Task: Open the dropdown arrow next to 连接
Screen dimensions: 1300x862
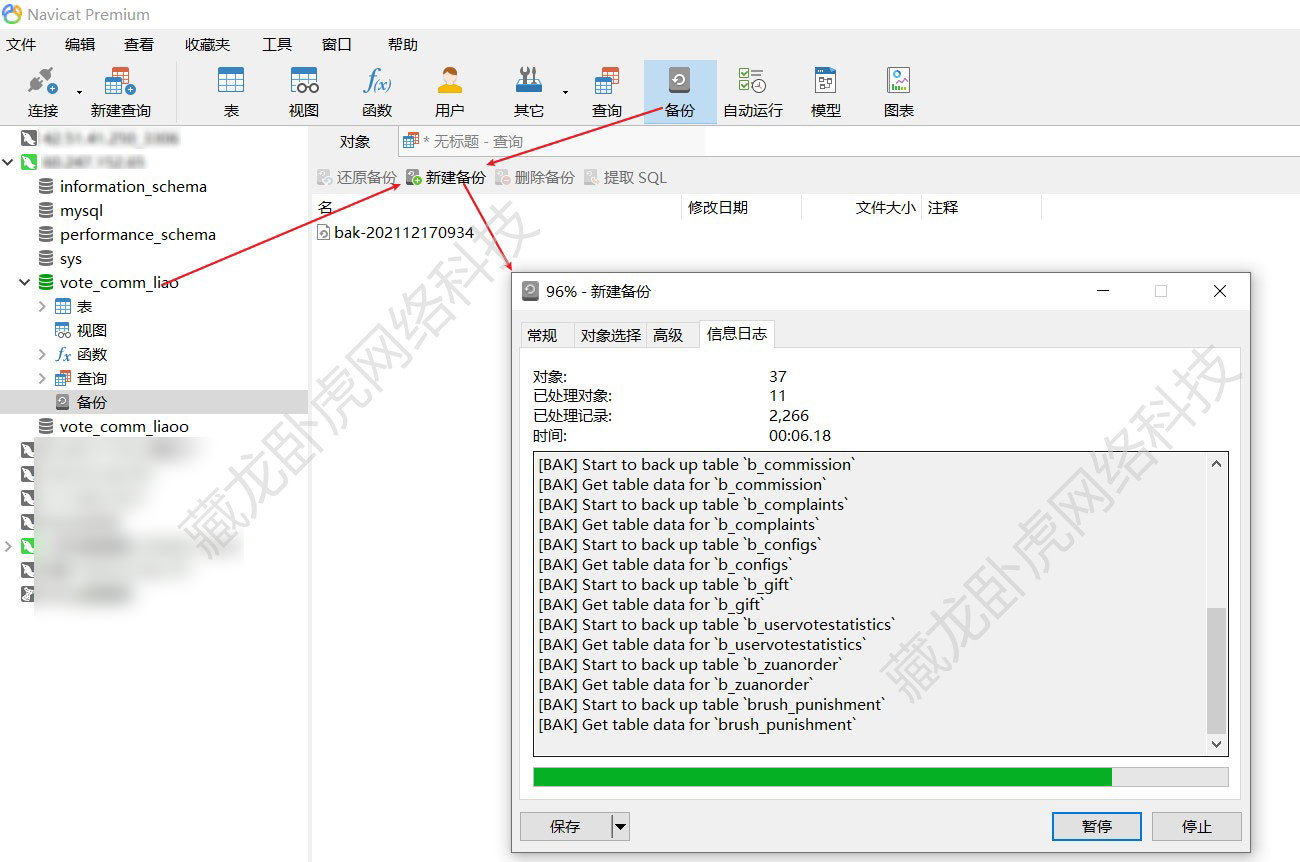Action: [x=79, y=92]
